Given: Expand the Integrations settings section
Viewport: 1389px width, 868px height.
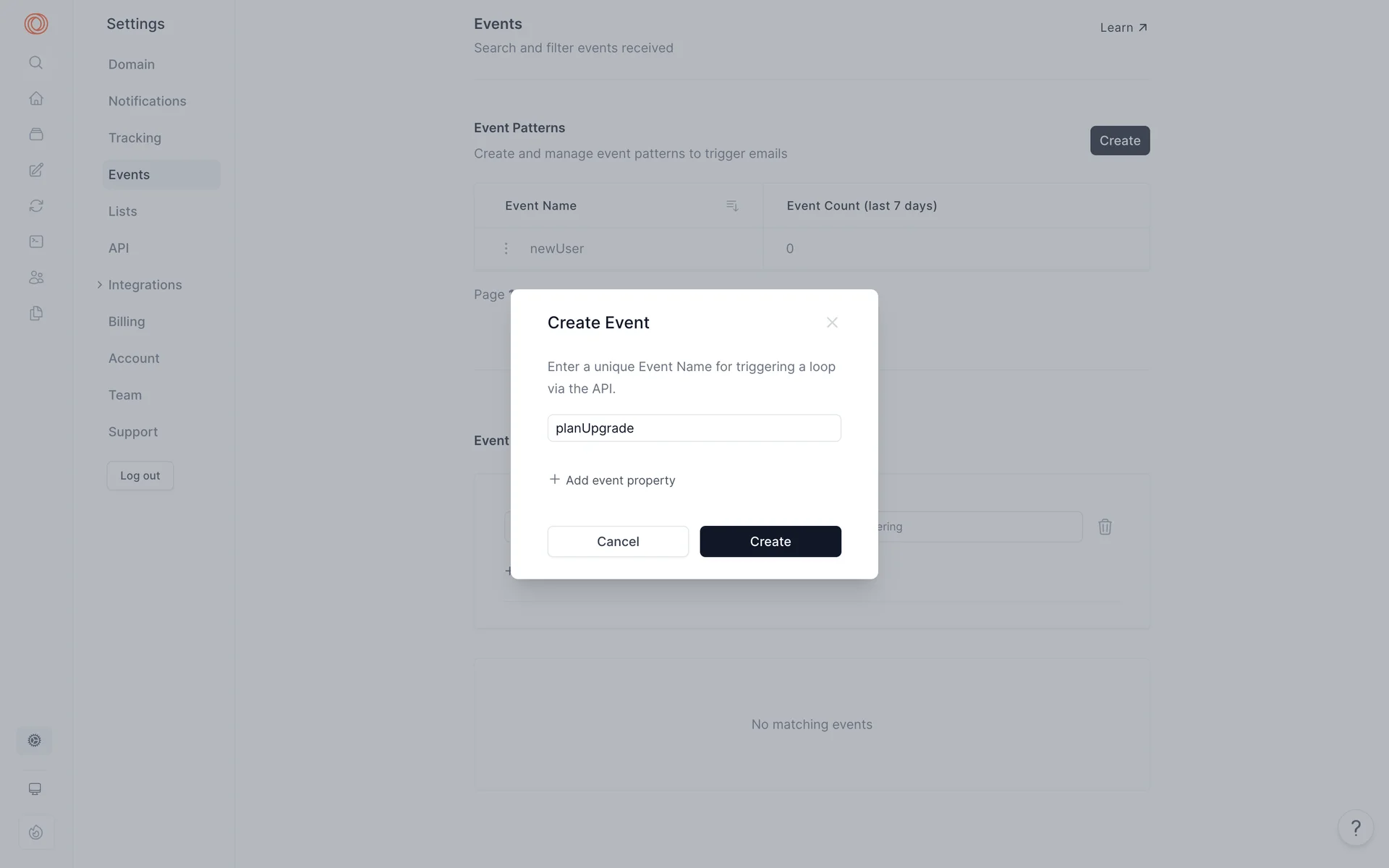Looking at the screenshot, I should pyautogui.click(x=145, y=285).
